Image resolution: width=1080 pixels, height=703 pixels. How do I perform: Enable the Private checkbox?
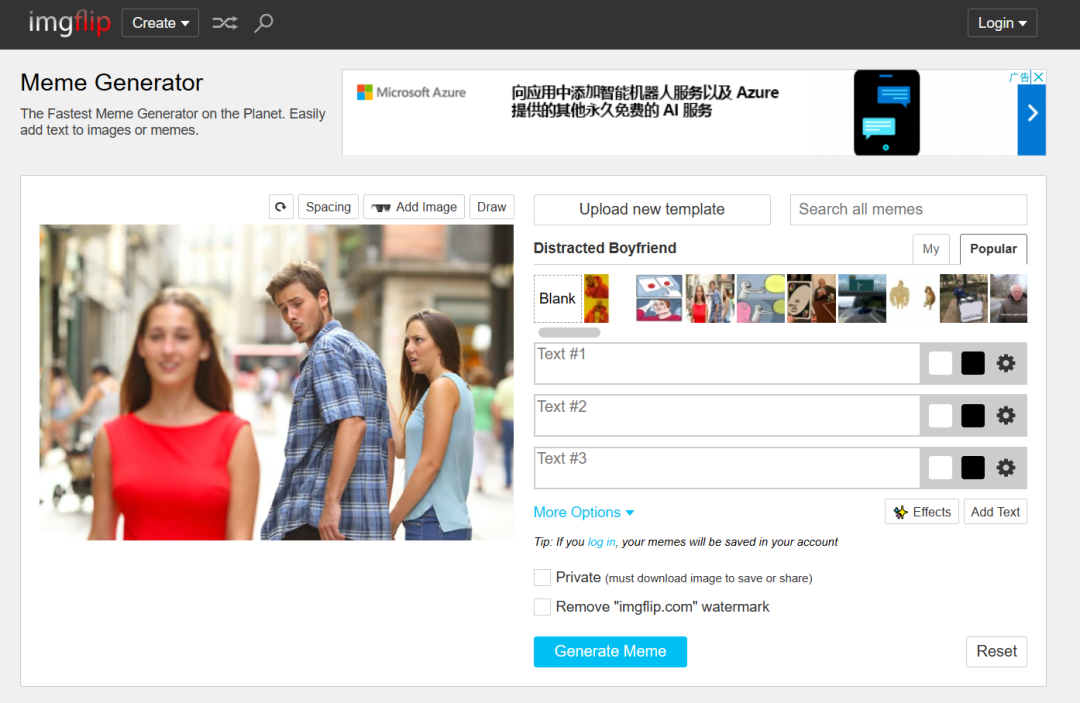tap(542, 578)
